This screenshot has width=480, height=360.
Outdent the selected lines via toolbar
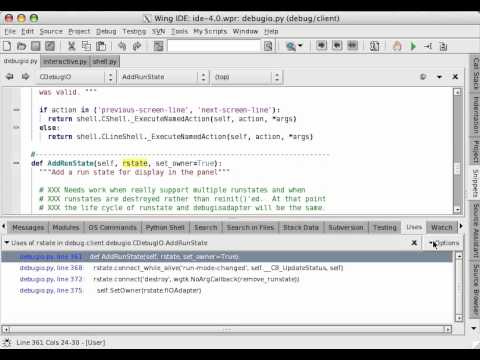(x=337, y=45)
